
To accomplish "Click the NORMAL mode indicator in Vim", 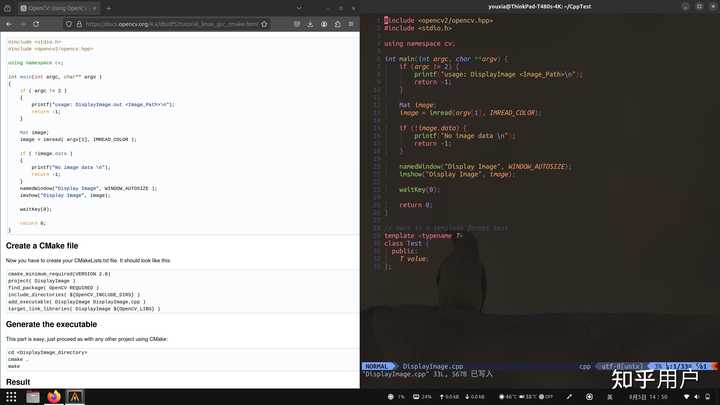I will tap(377, 366).
